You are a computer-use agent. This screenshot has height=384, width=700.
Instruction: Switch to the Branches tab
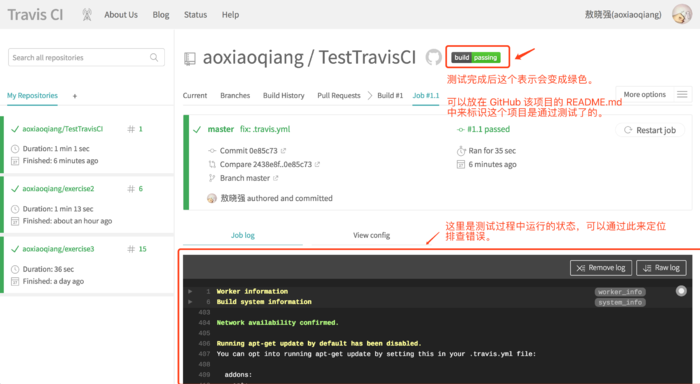pos(235,96)
